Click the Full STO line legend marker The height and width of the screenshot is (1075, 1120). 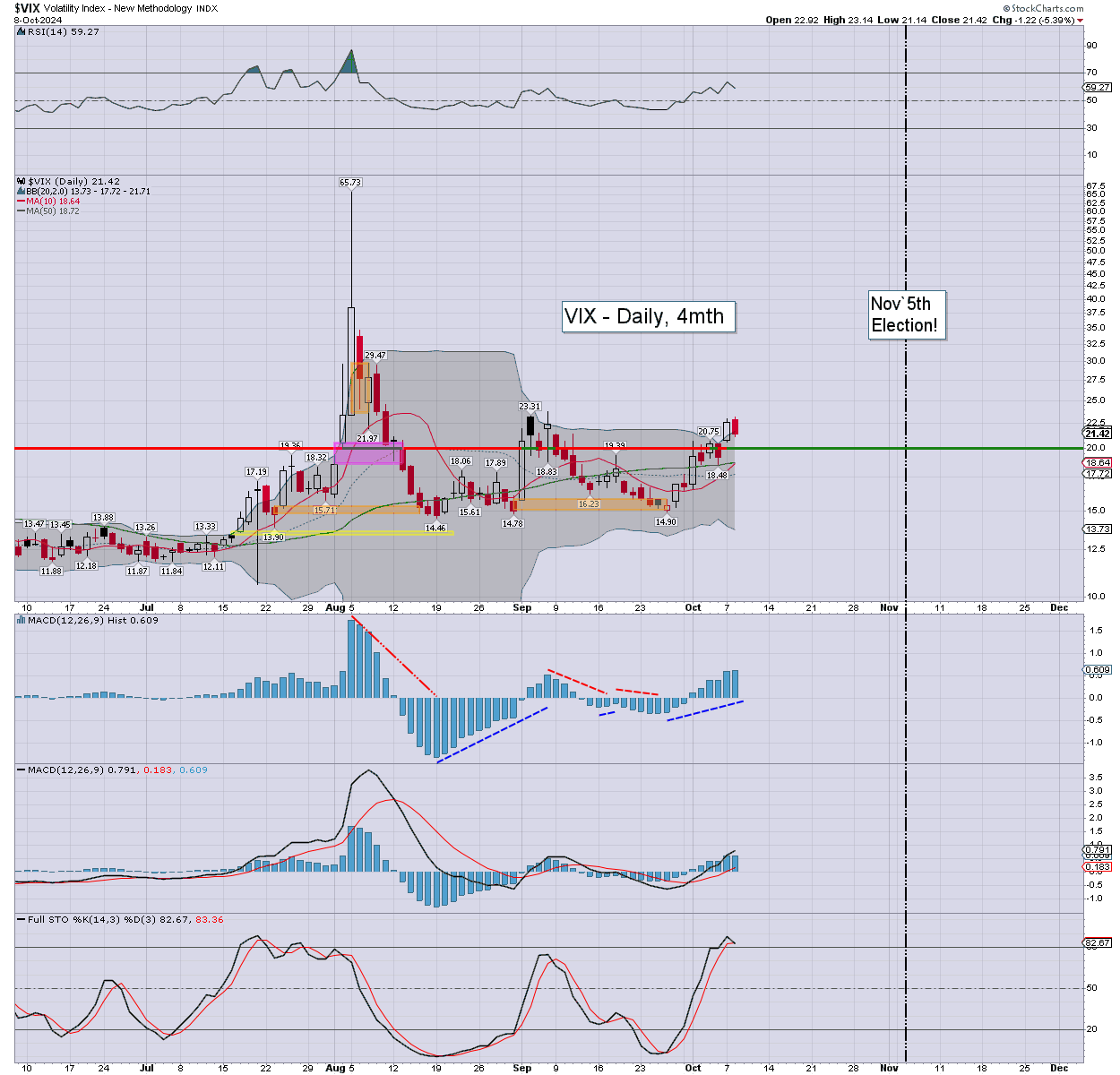21,919
